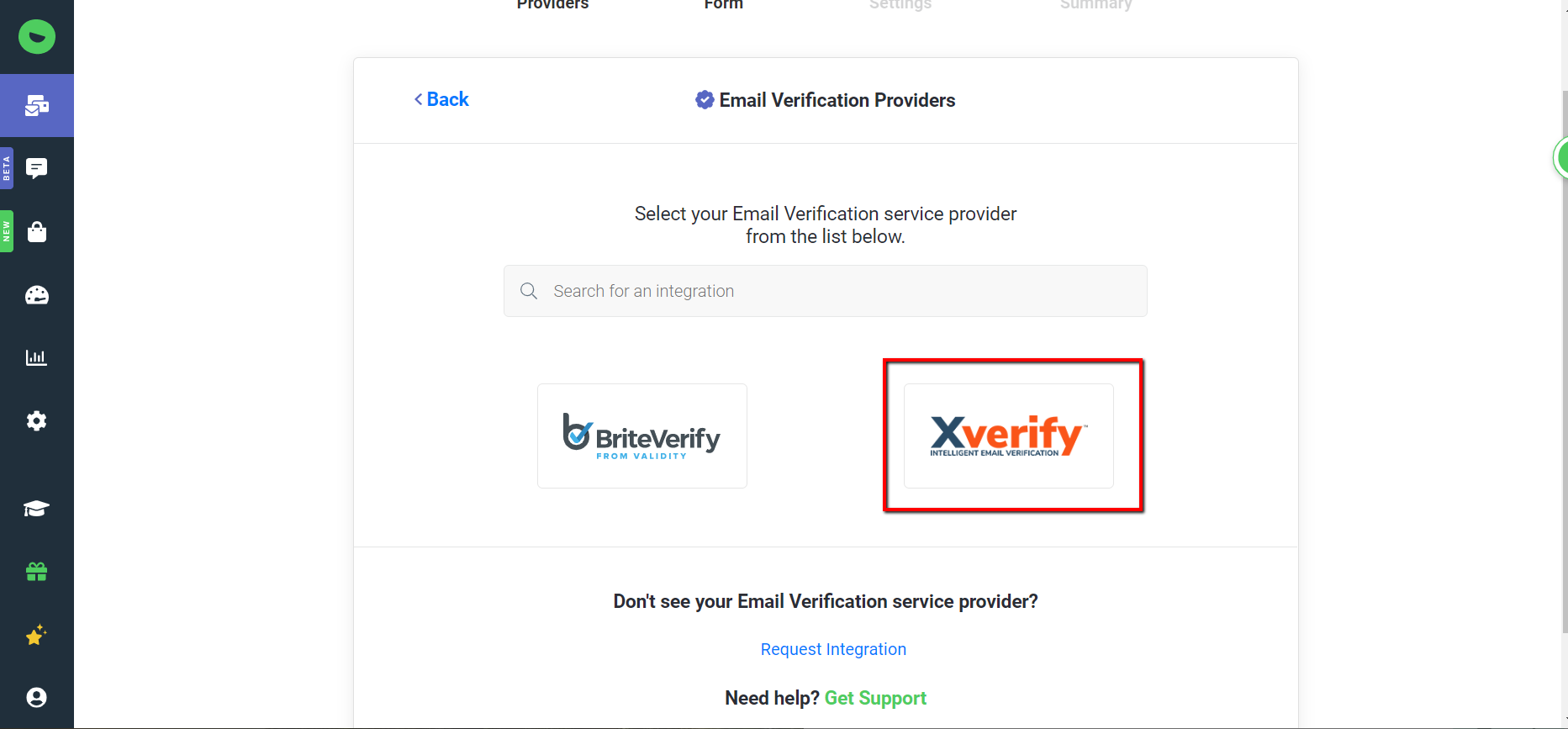
Task: Switch to the Providers step tab
Action: coord(552,5)
